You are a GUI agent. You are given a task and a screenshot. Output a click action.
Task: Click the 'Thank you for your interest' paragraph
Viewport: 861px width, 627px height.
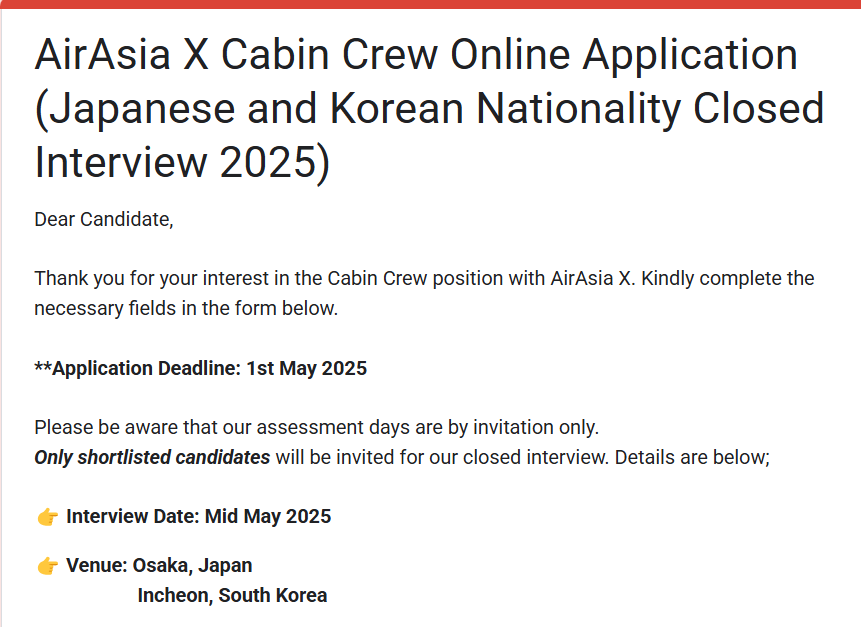424,293
